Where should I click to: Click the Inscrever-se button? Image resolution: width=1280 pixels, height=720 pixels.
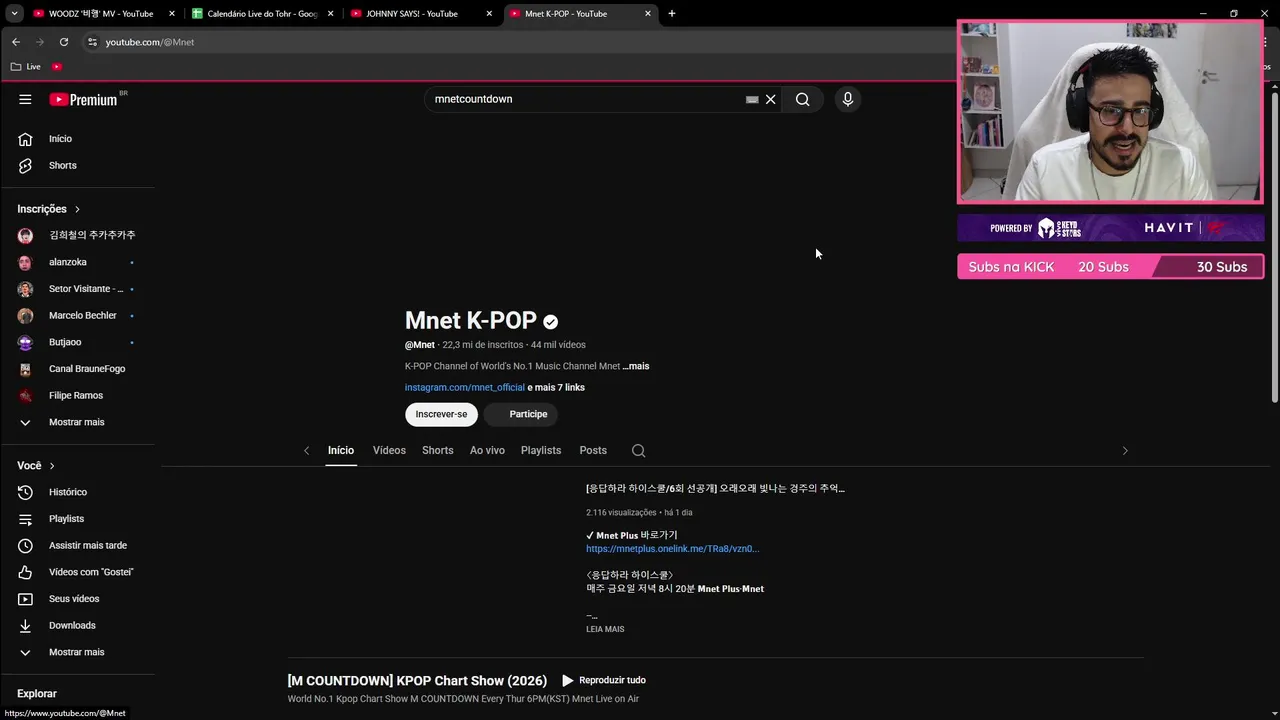pos(441,414)
